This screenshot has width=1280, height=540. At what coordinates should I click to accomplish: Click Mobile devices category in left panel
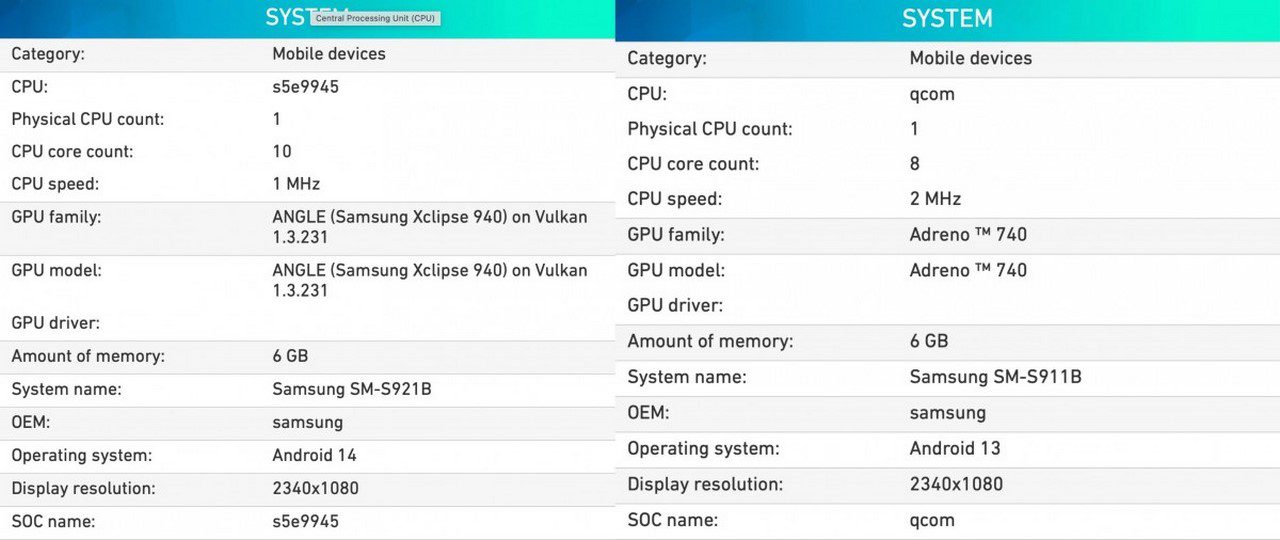(x=328, y=54)
